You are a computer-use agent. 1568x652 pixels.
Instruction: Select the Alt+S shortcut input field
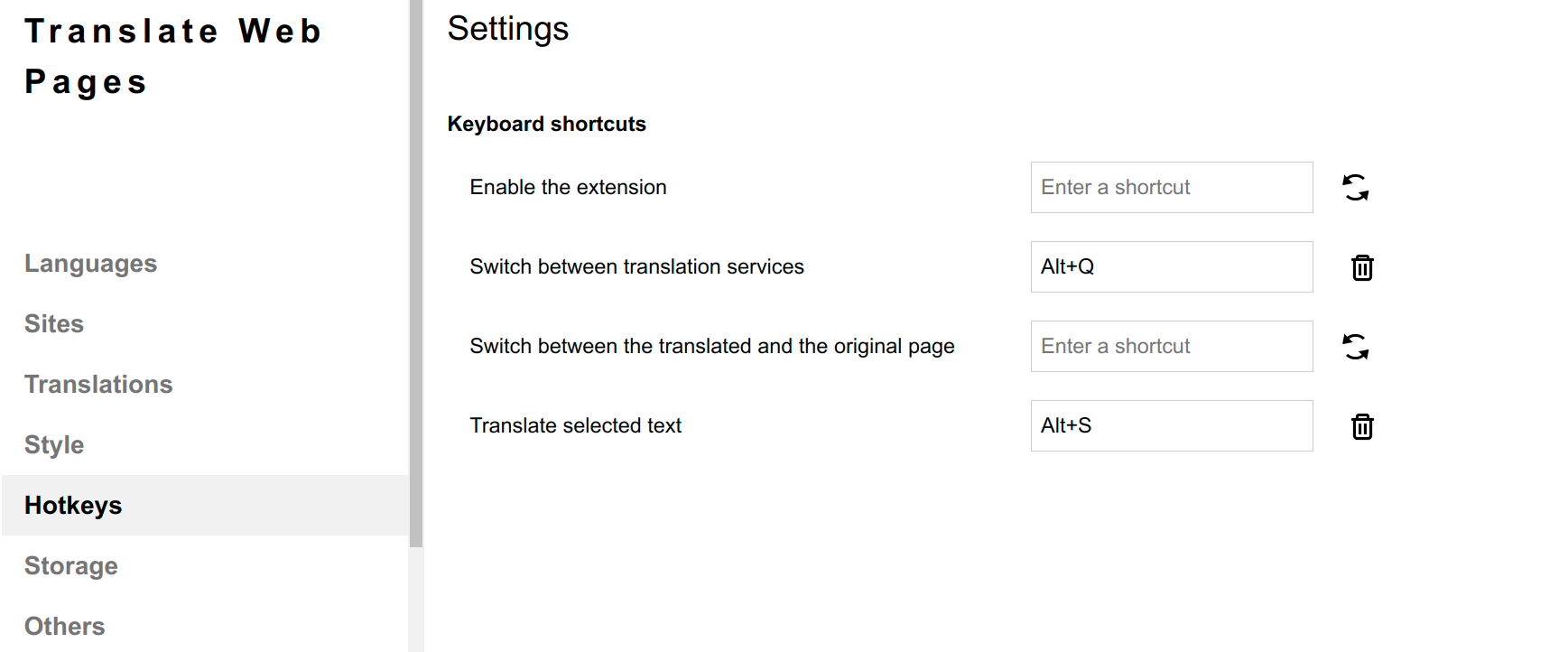tap(1171, 425)
